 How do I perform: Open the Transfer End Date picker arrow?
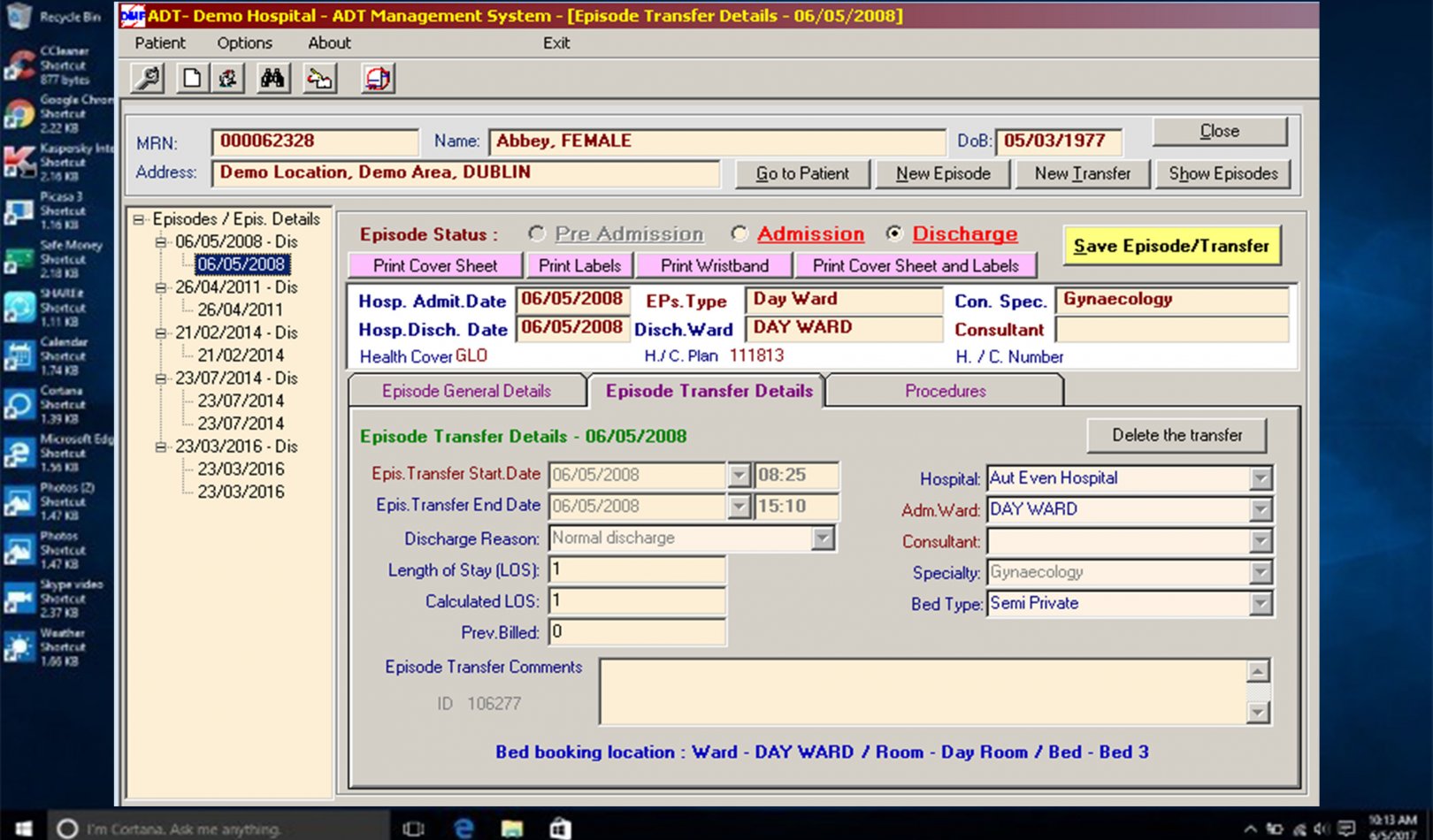[739, 507]
